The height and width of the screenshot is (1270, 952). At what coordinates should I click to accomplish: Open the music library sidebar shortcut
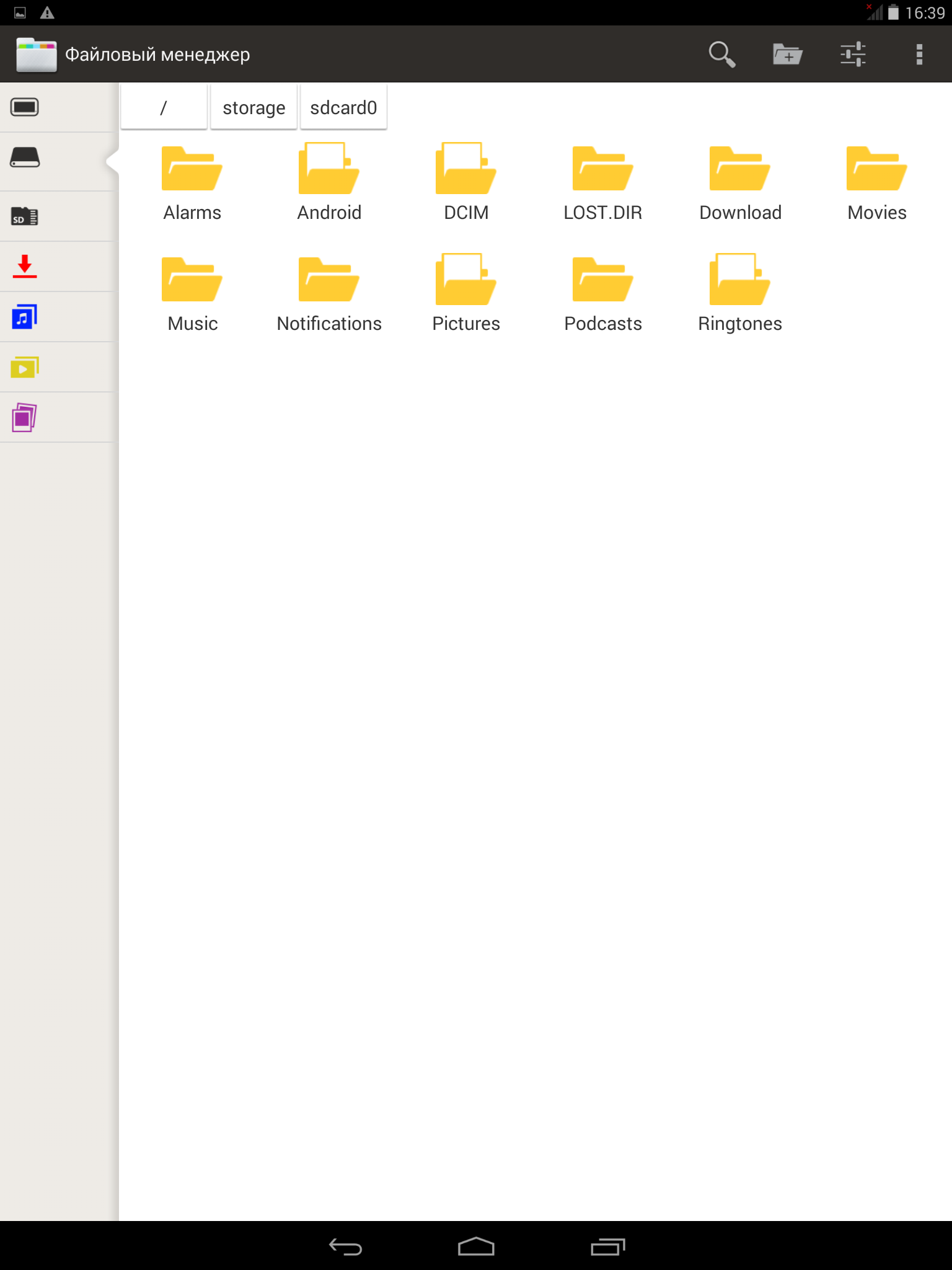click(25, 317)
